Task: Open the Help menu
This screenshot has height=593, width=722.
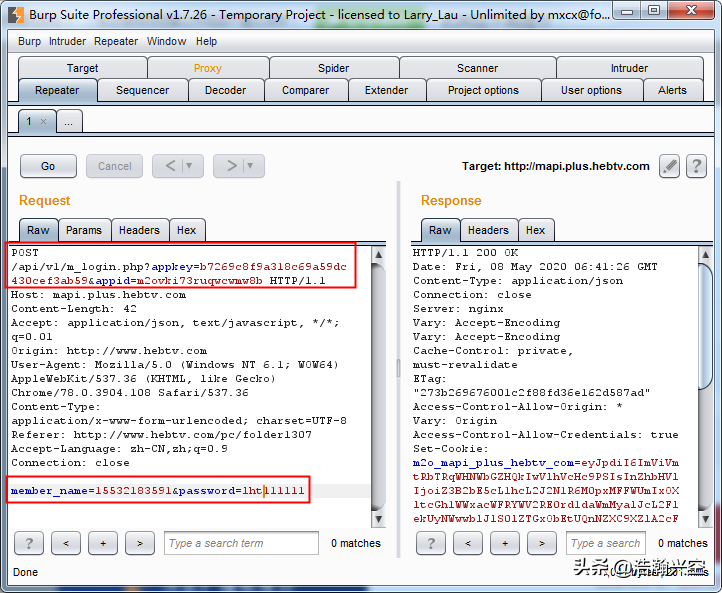Action: coord(206,41)
